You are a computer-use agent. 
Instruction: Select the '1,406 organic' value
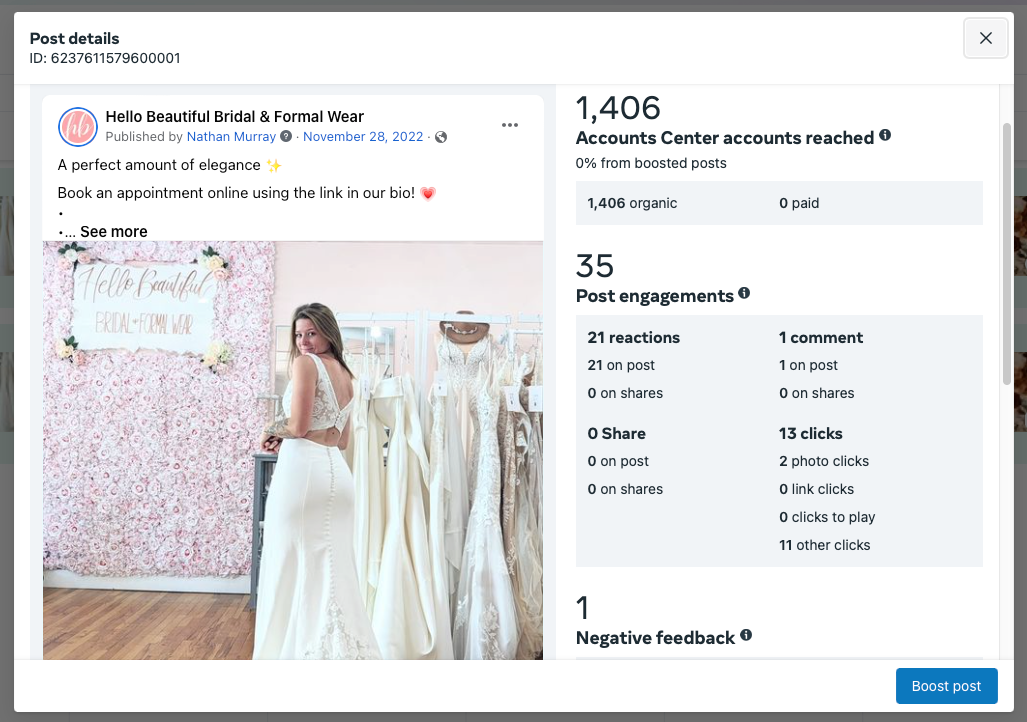pyautogui.click(x=632, y=203)
